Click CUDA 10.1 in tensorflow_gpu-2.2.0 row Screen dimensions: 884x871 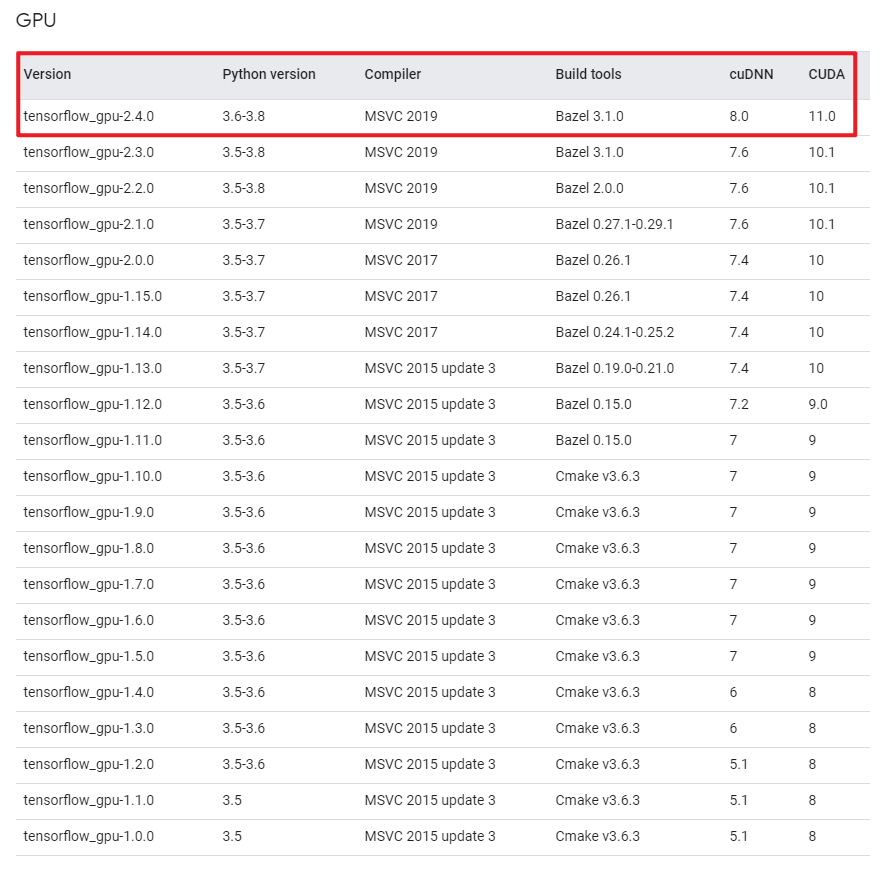pyautogui.click(x=821, y=188)
